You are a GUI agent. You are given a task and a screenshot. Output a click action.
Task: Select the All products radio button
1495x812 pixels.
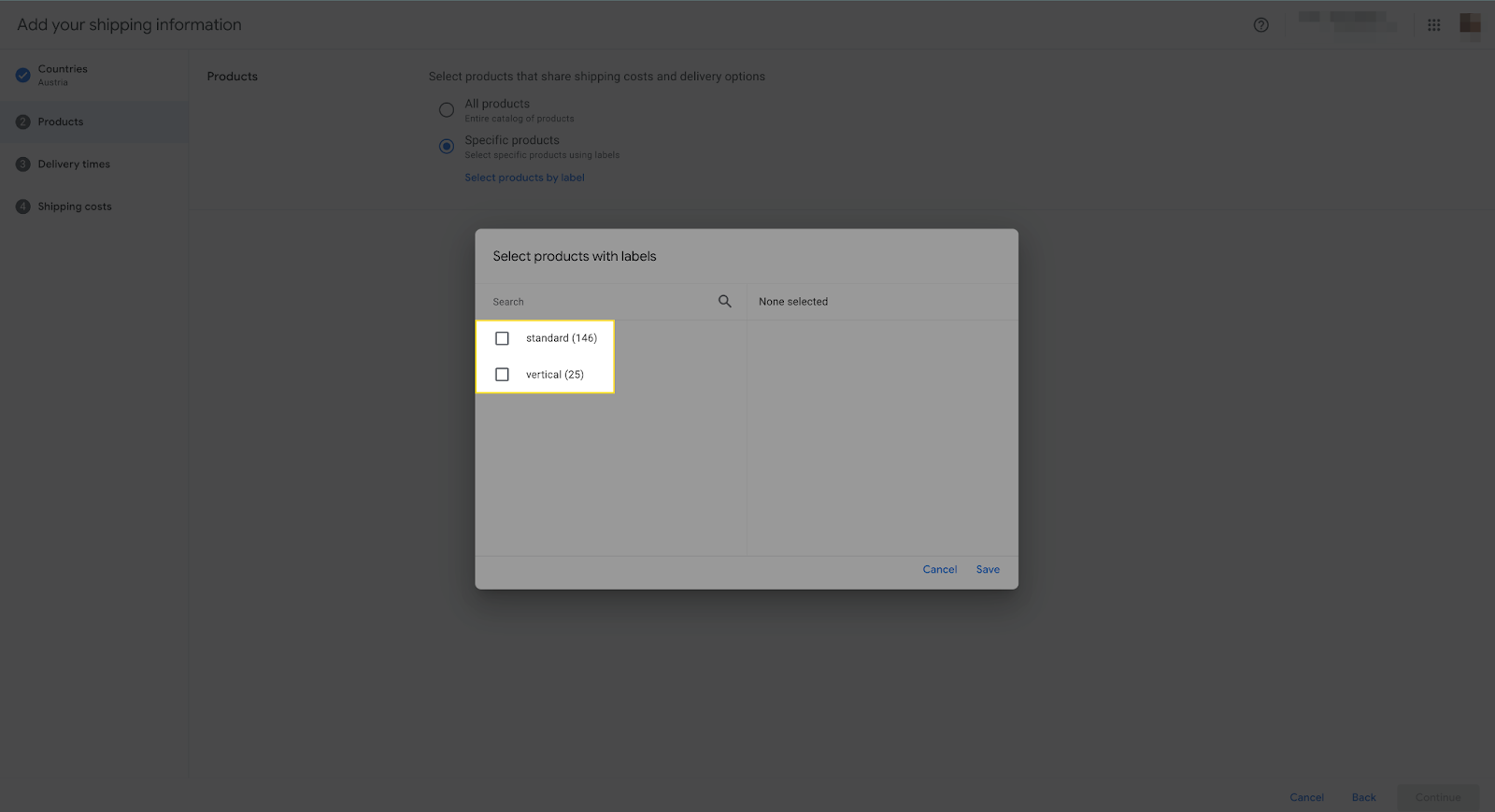(447, 110)
